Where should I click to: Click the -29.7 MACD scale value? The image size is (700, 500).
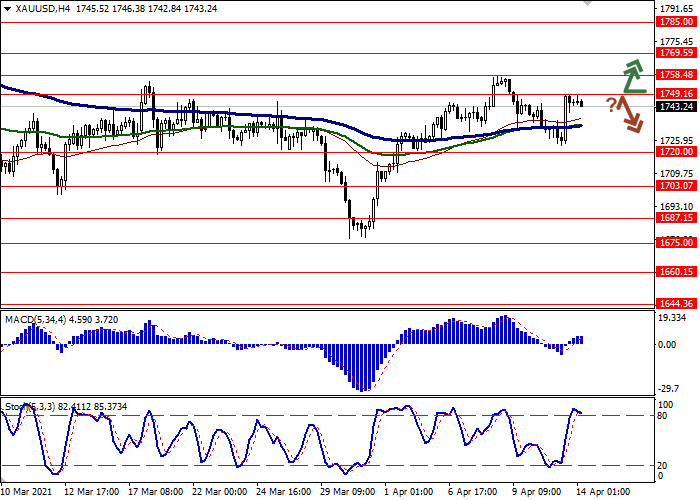669,389
